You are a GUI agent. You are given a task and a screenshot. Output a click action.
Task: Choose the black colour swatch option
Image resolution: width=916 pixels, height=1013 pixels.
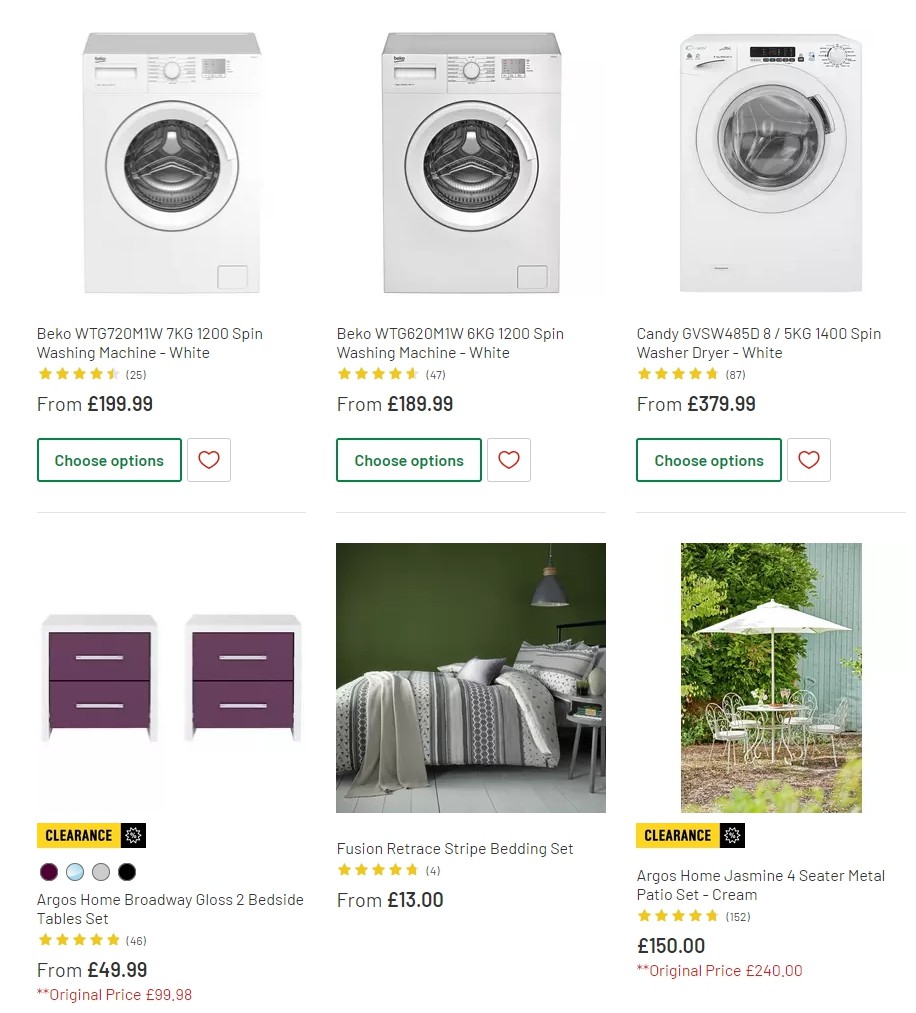126,872
